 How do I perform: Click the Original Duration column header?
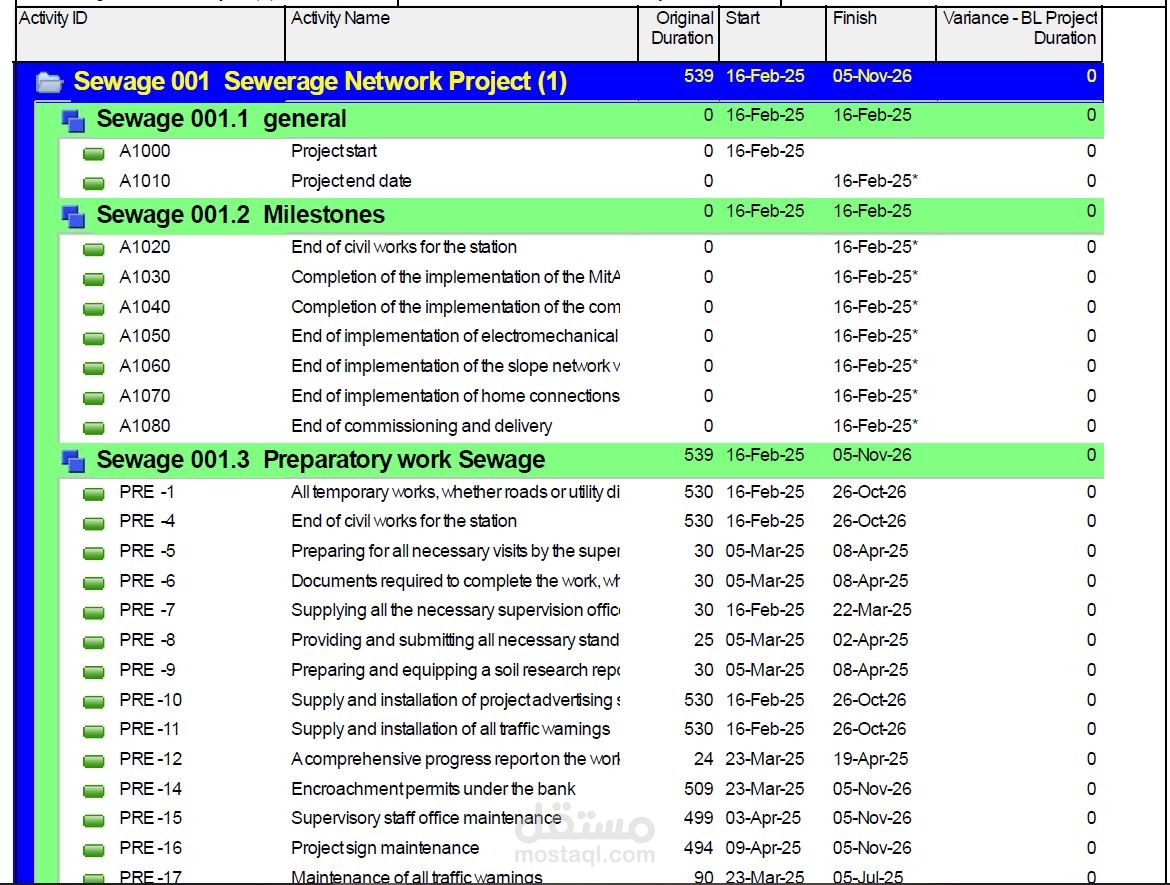pos(678,34)
